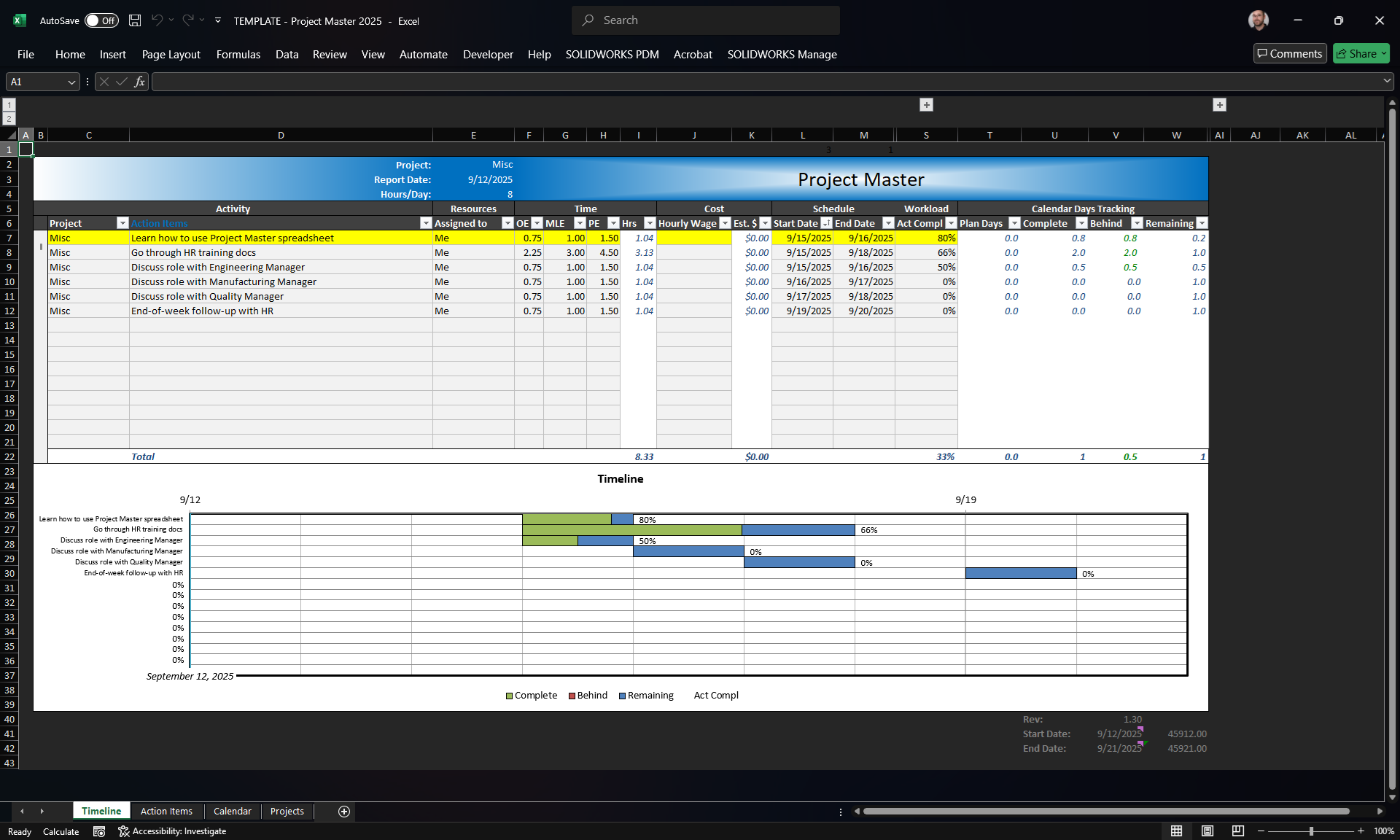
Task: Click the Comments button
Action: coord(1289,53)
